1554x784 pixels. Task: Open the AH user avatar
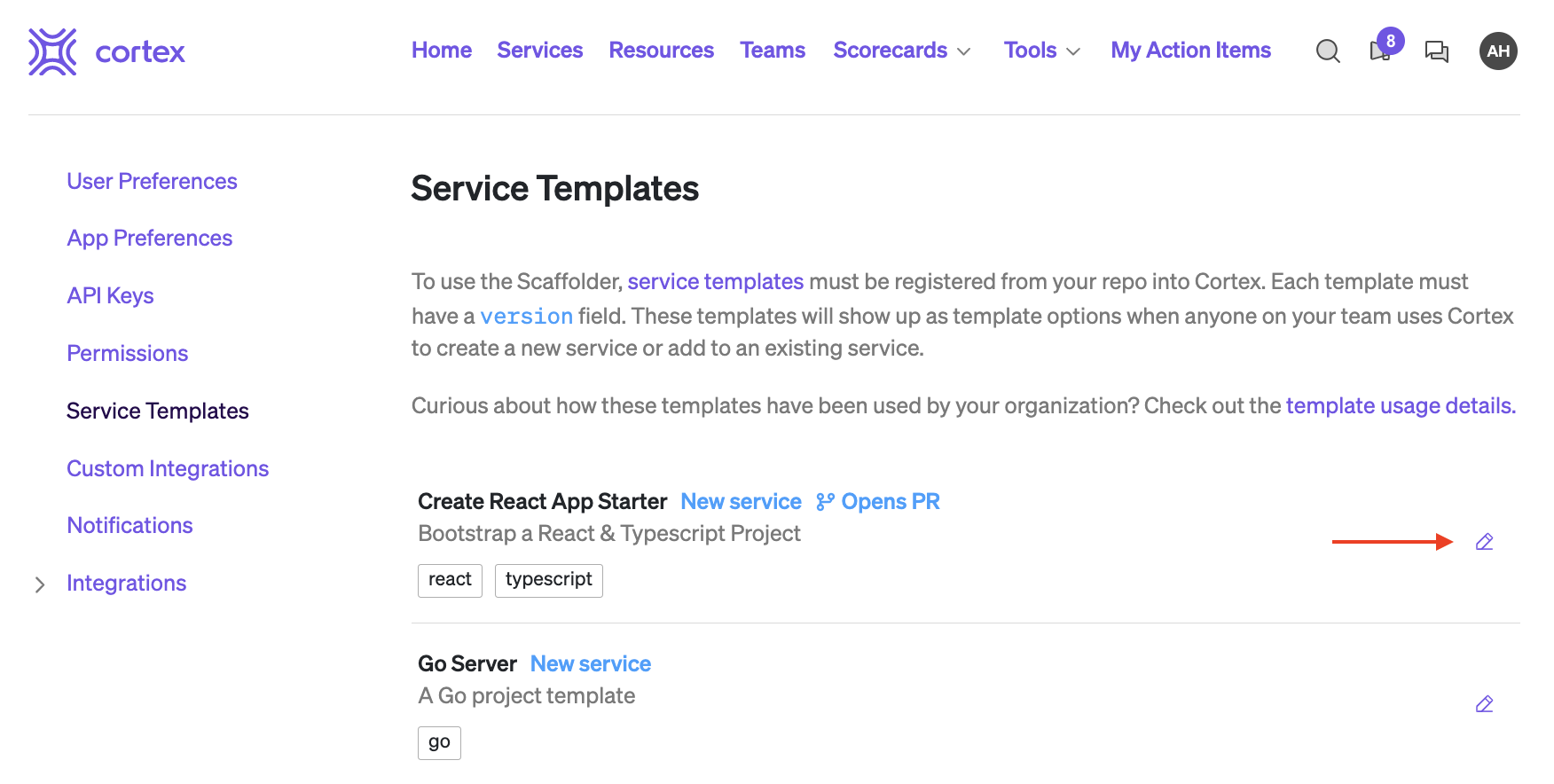click(1498, 51)
